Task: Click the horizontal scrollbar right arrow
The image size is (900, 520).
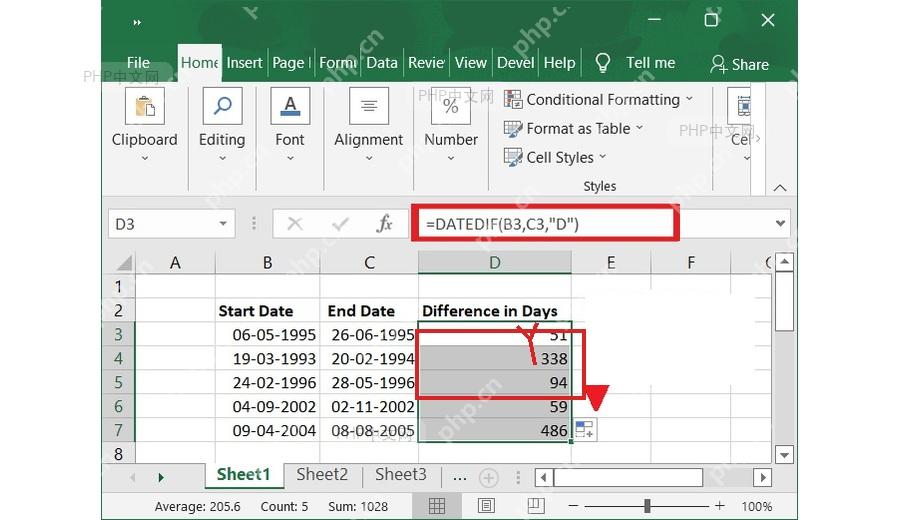Action: 762,478
